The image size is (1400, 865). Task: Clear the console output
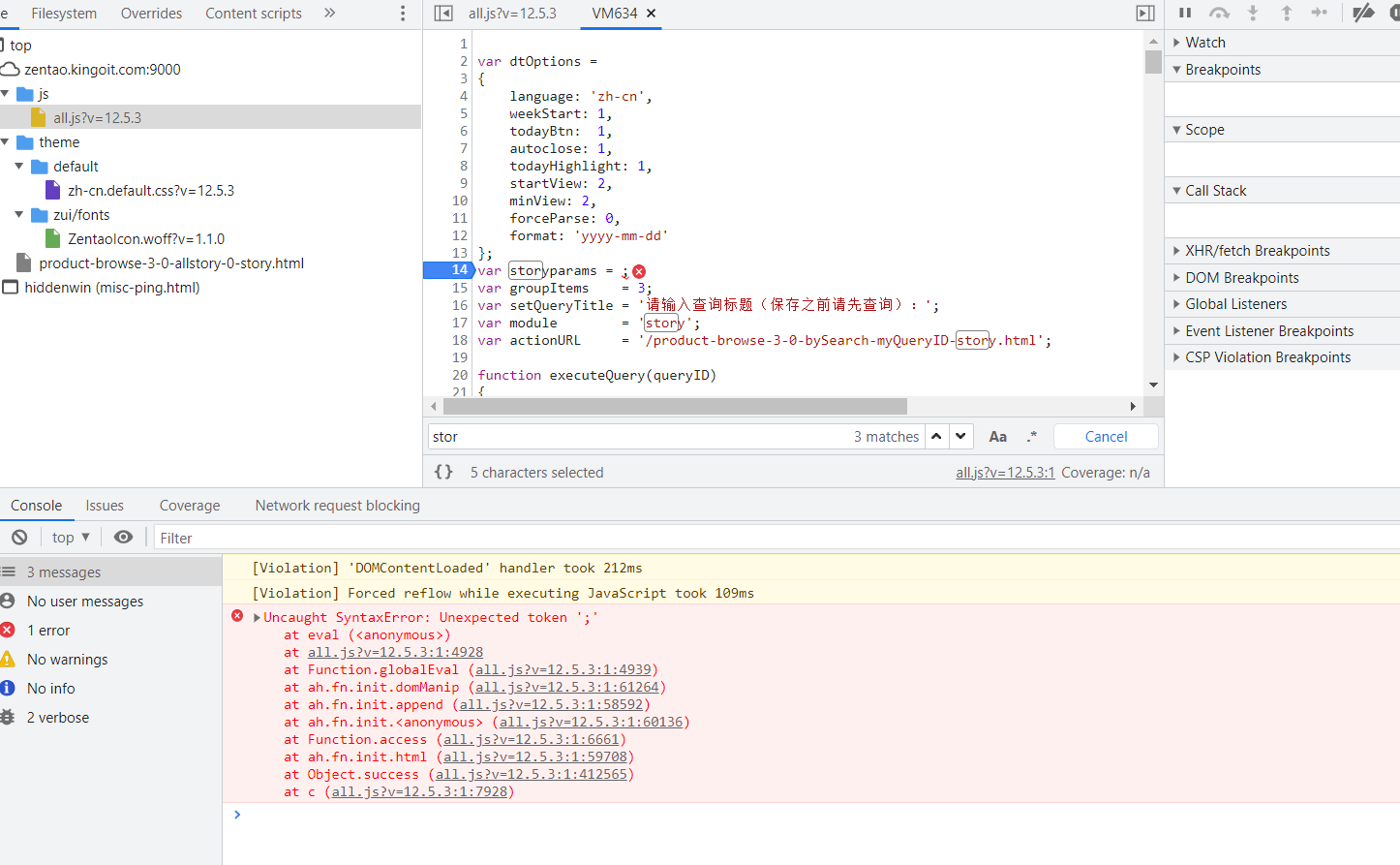[19, 537]
